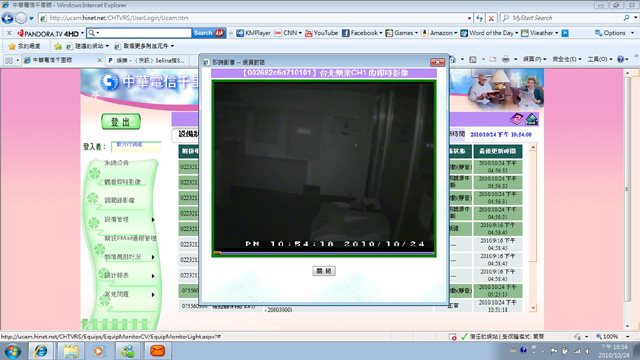Click the 關閉 button in the popup
Viewport: 640px width, 360px height.
(x=324, y=271)
